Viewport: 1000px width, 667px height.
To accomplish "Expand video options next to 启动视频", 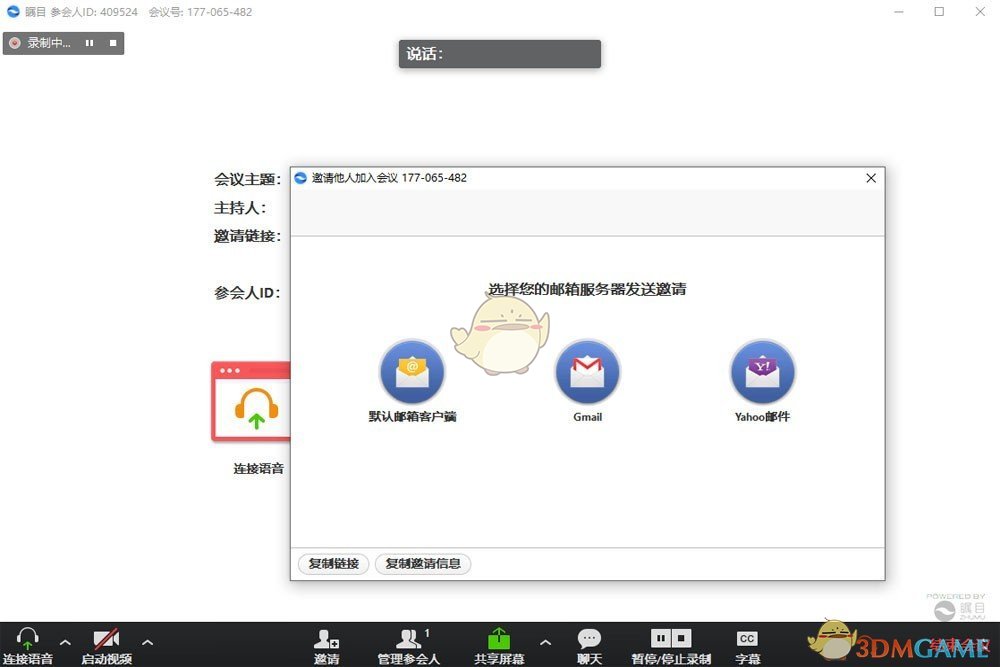I will tap(148, 643).
